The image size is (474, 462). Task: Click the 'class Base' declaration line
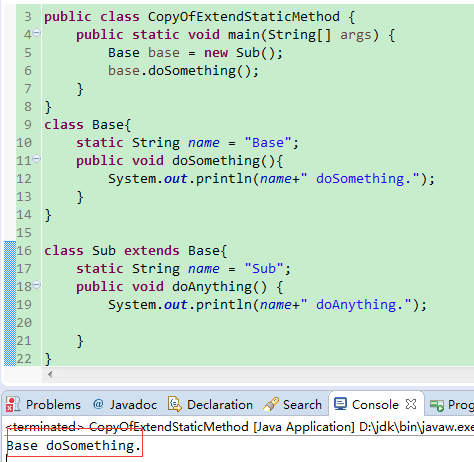click(88, 125)
